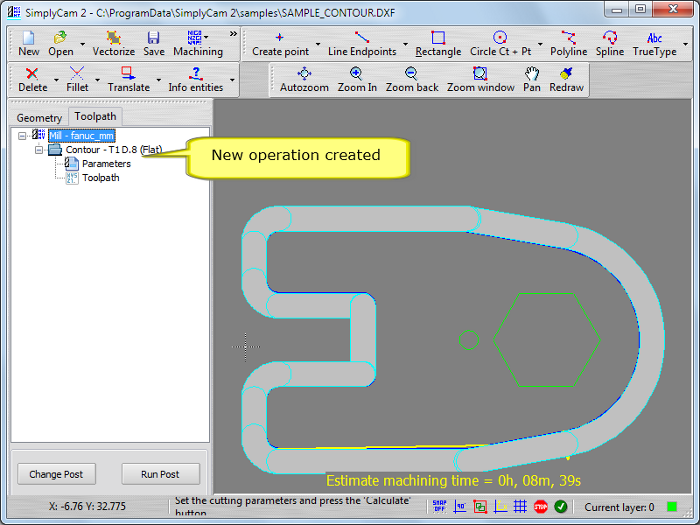700x525 pixels.
Task: Click the red STOP icon in status bar
Action: click(541, 507)
